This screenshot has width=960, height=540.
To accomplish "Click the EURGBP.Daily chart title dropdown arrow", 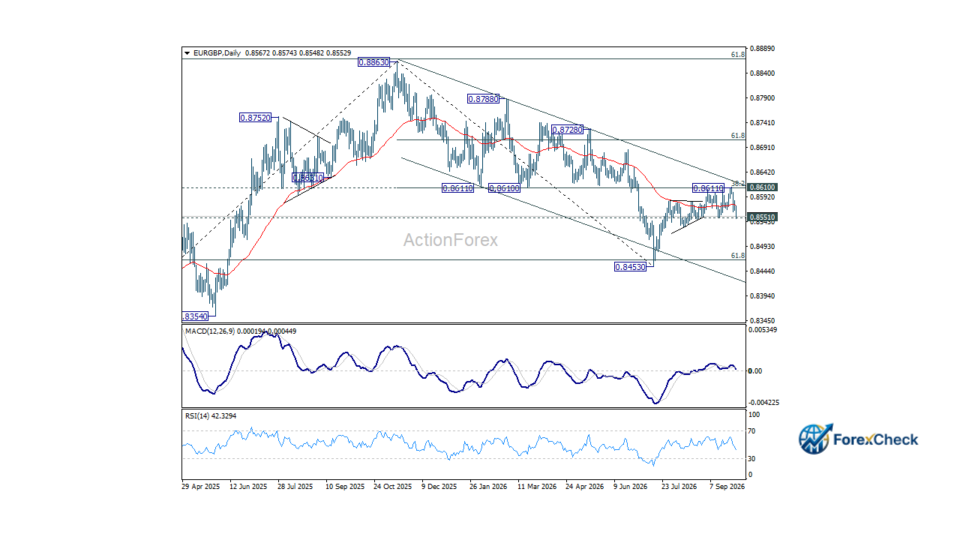I will click(x=187, y=53).
